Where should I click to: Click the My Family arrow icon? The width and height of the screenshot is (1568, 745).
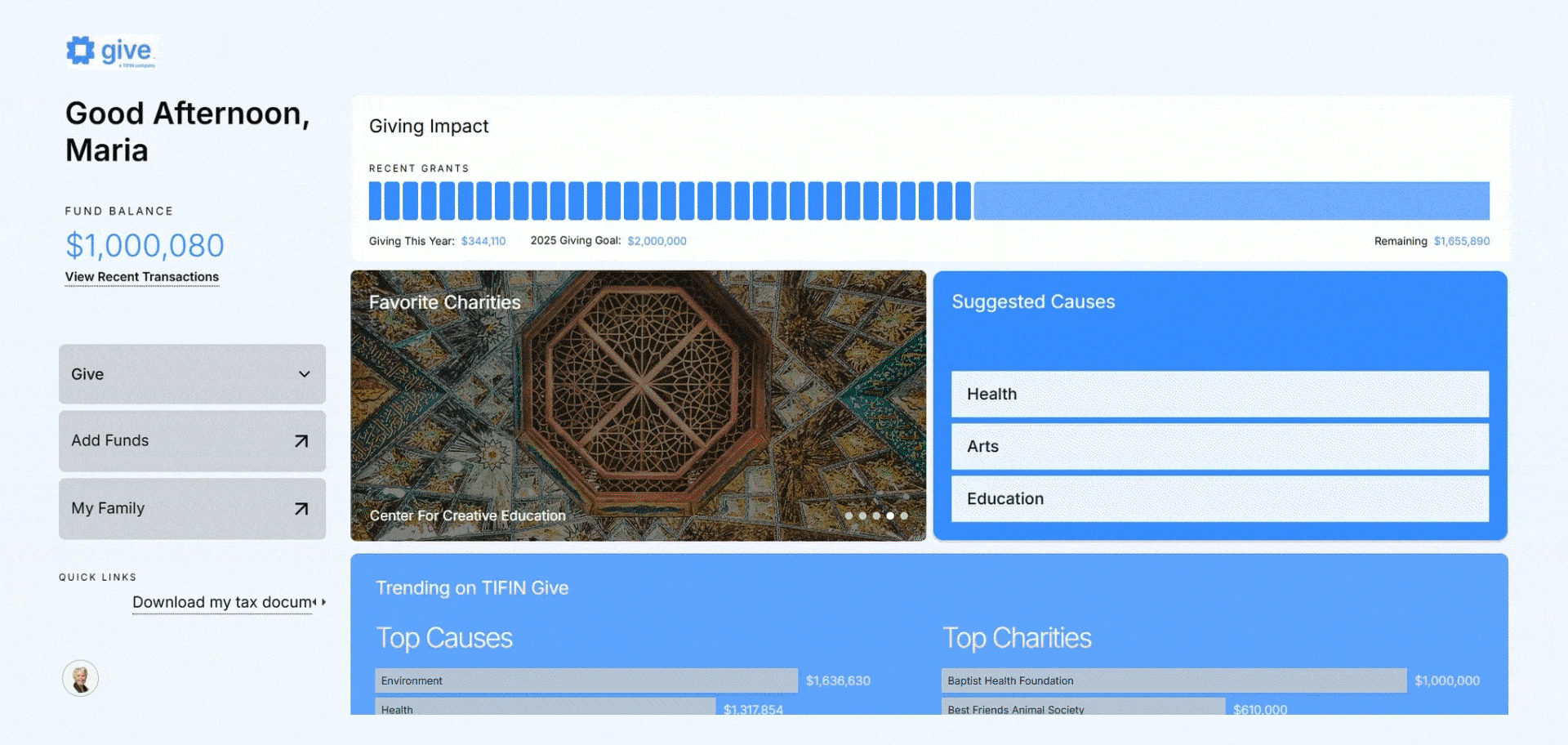tap(301, 509)
